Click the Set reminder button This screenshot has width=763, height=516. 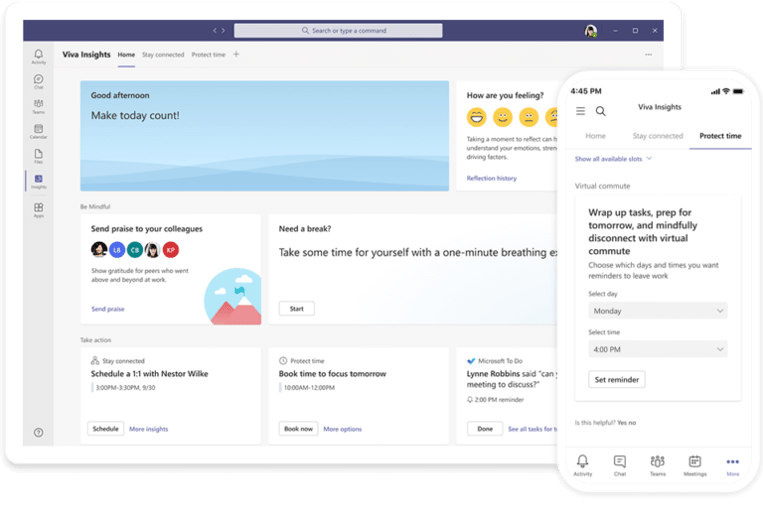pos(616,380)
